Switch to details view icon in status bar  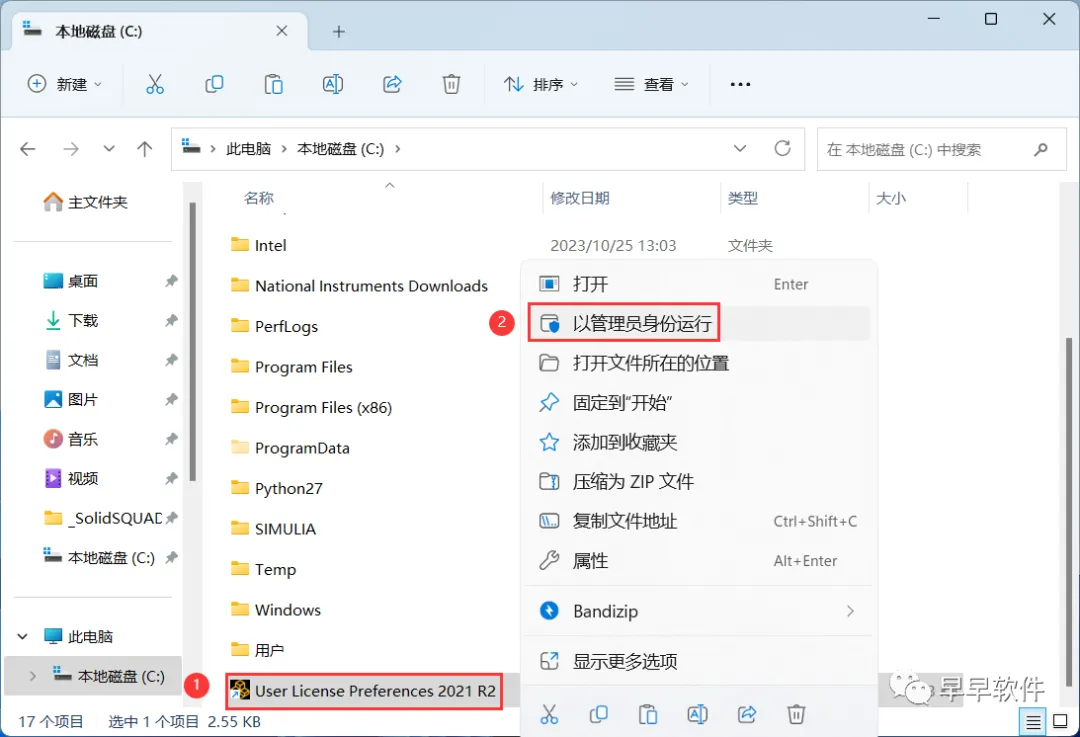point(1033,722)
